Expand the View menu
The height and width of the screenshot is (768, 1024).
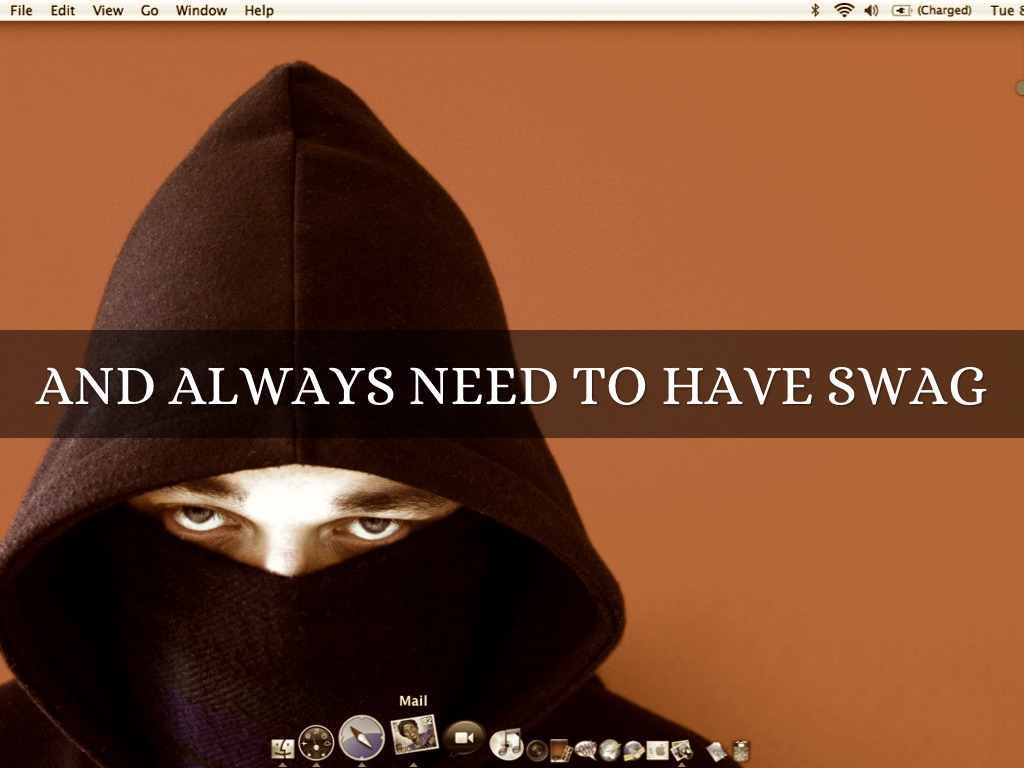click(108, 10)
